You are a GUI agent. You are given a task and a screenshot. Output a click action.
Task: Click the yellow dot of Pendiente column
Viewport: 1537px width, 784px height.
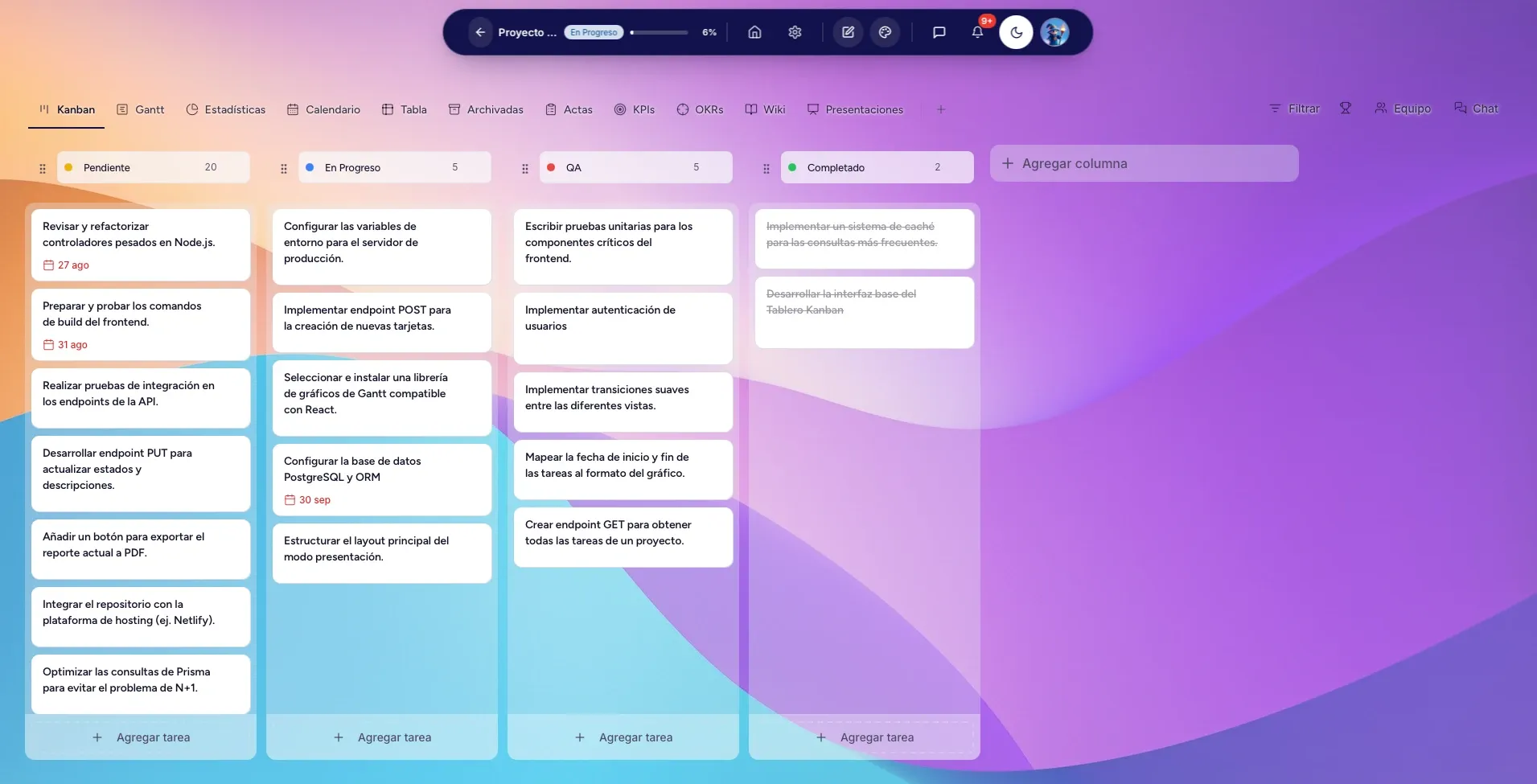(68, 167)
